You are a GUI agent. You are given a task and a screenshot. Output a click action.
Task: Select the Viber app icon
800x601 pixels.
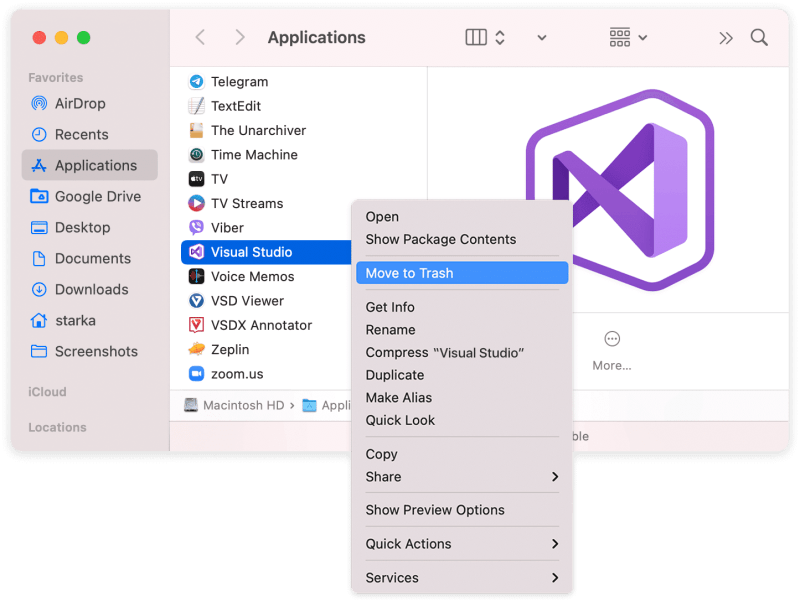195,227
